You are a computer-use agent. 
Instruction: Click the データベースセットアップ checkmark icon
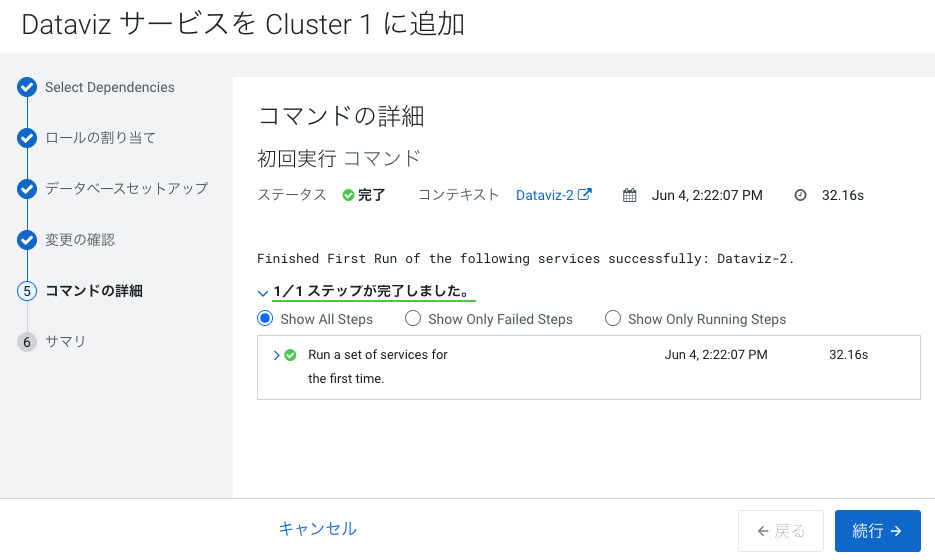(27, 188)
